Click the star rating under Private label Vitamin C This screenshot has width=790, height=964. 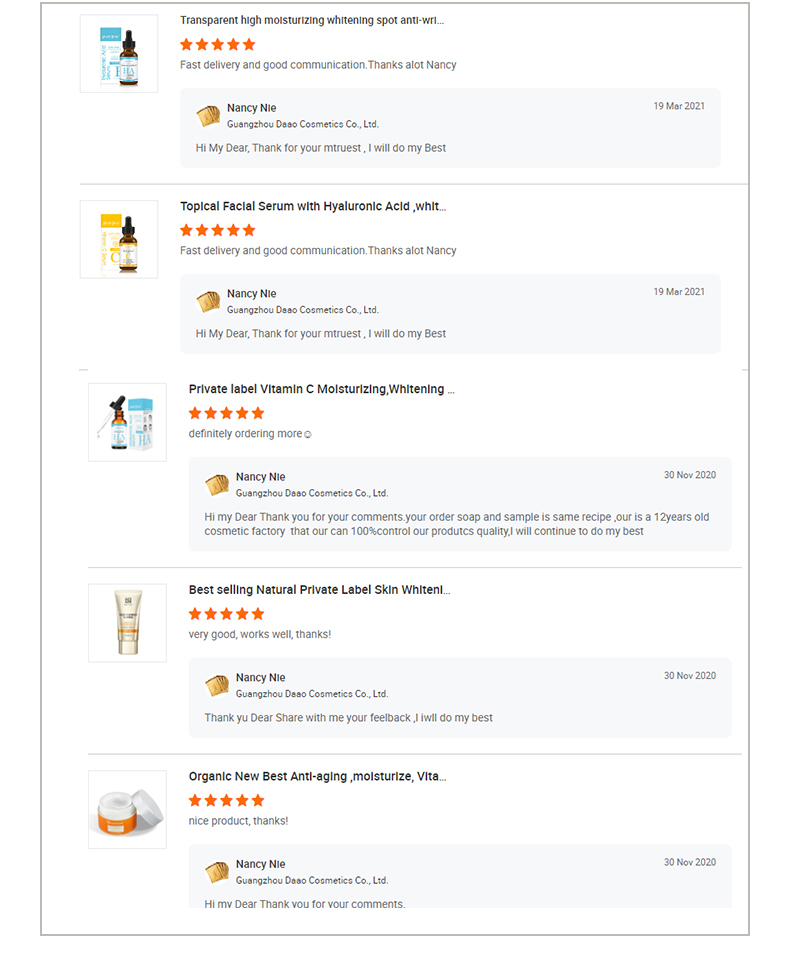click(226, 413)
